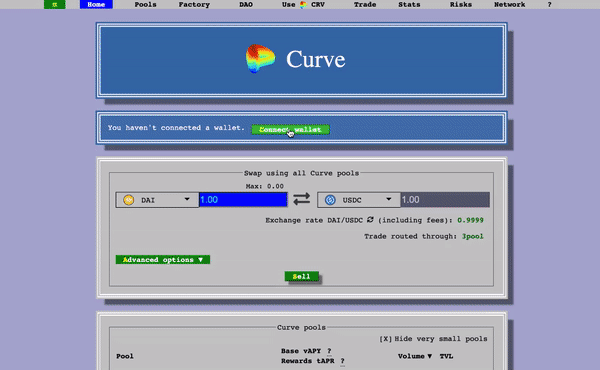
Task: Open the Risks page
Action: (461, 4)
